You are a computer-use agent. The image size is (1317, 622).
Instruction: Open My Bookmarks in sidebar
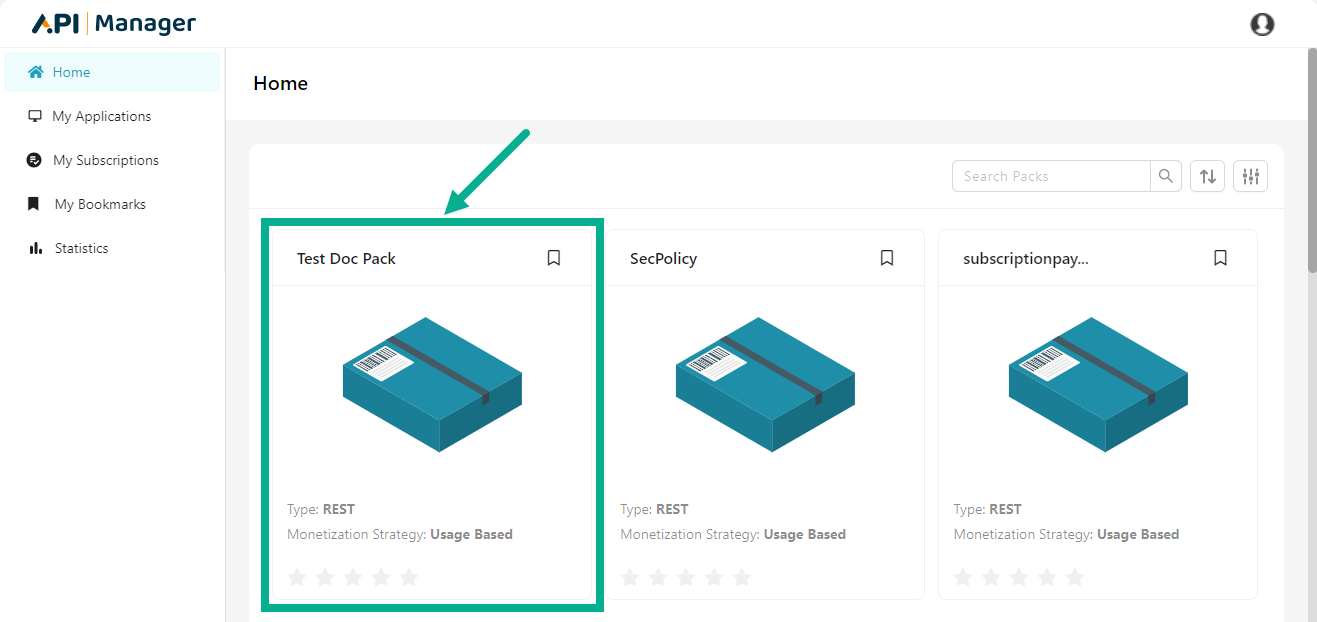pos(100,204)
